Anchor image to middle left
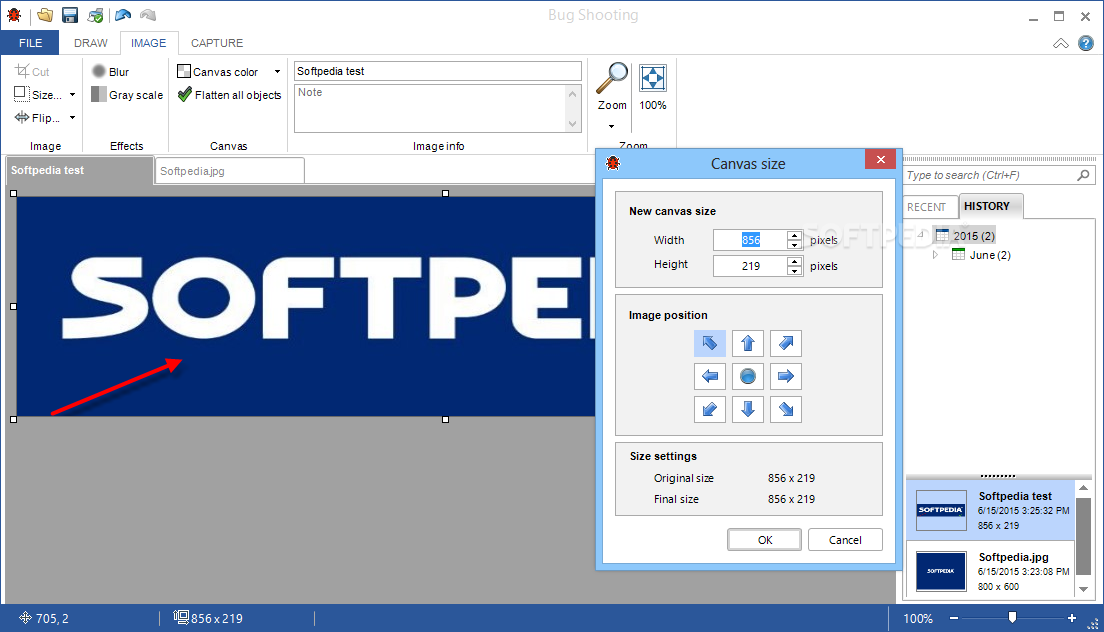Viewport: 1104px width, 632px height. (710, 377)
